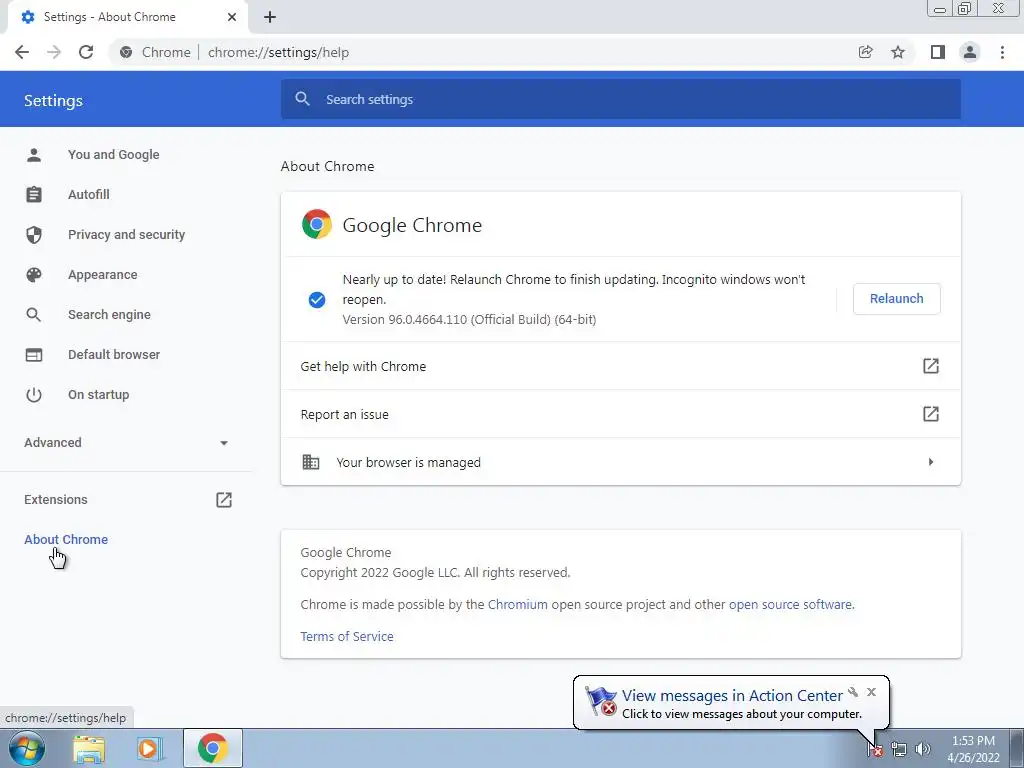Screen dimensions: 1024x768
Task: Share this page via the share icon
Action: 865,52
